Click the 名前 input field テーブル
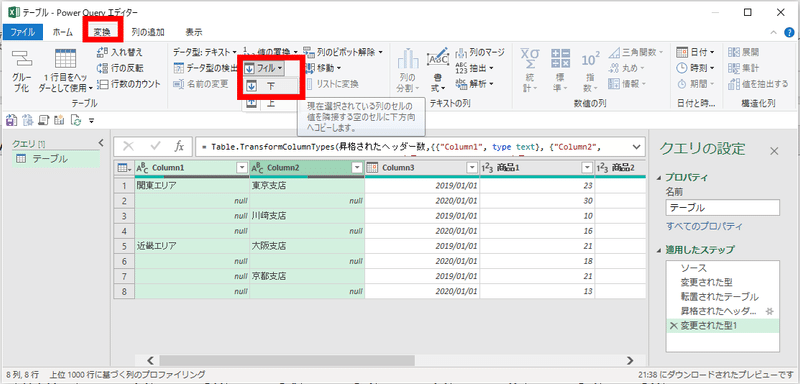Screen dimensions: 800x384 722,208
